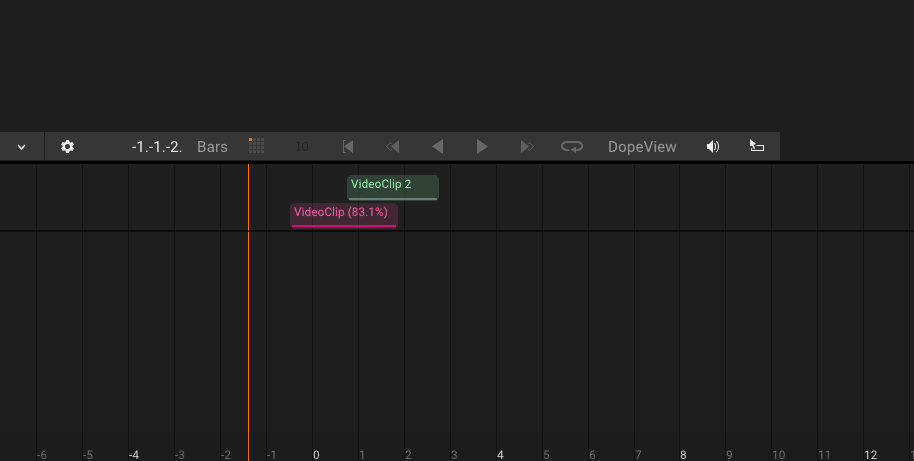This screenshot has height=461, width=914.
Task: Mute audio with the speaker icon
Action: coord(713,147)
